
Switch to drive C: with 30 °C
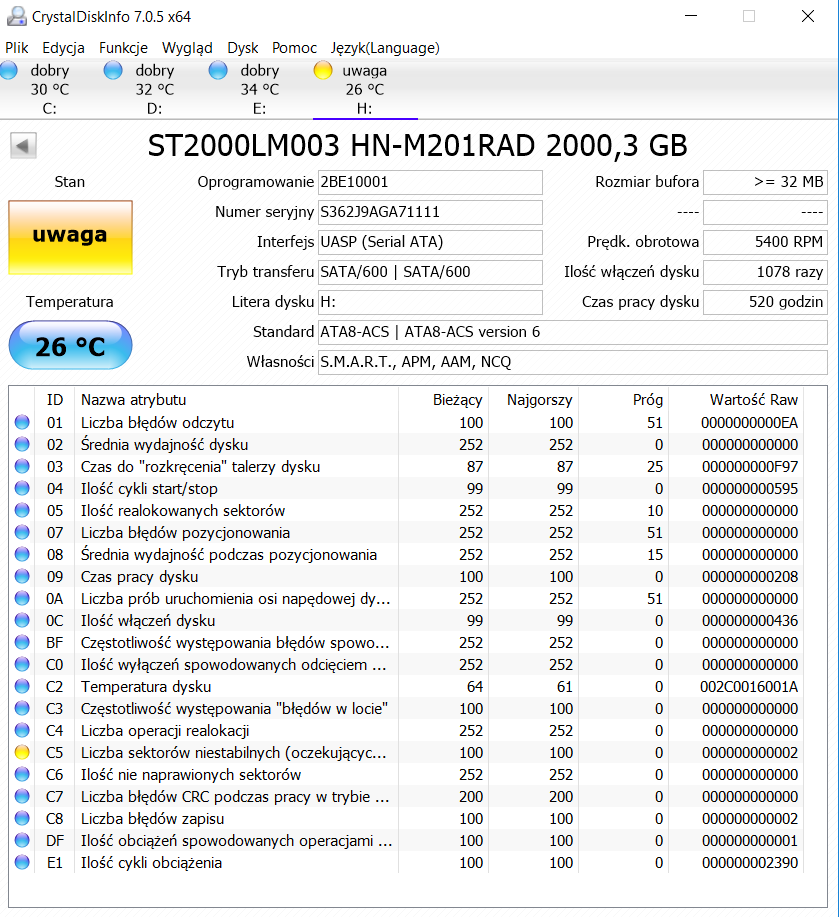point(50,89)
